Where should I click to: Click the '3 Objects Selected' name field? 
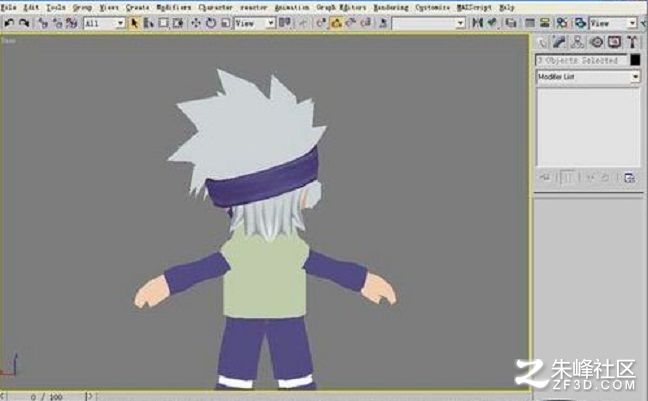pyautogui.click(x=582, y=60)
